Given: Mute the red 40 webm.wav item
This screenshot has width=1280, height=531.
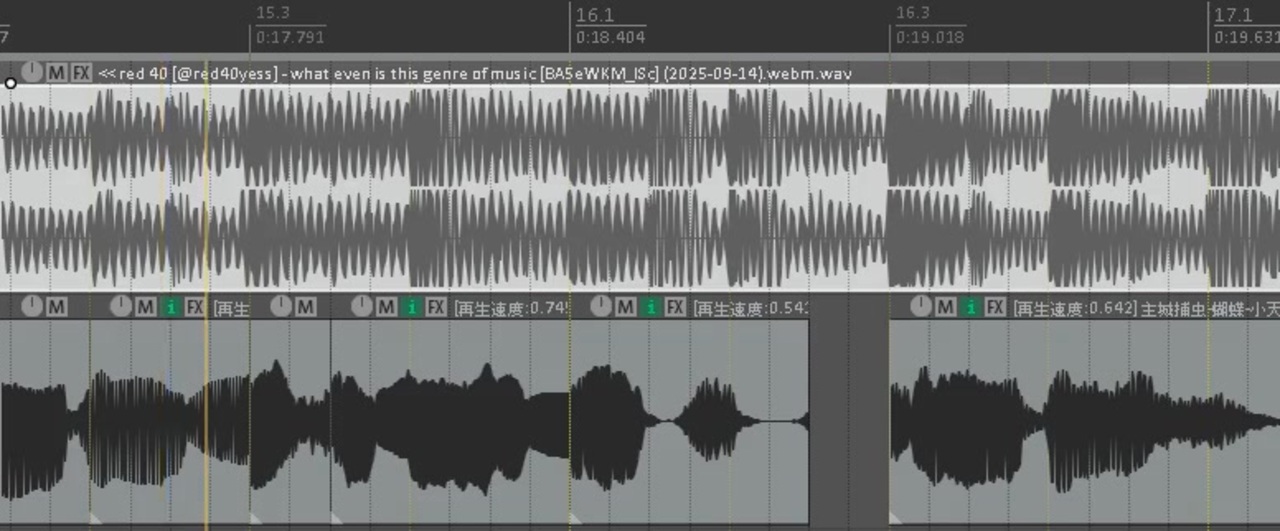Looking at the screenshot, I should 57,73.
